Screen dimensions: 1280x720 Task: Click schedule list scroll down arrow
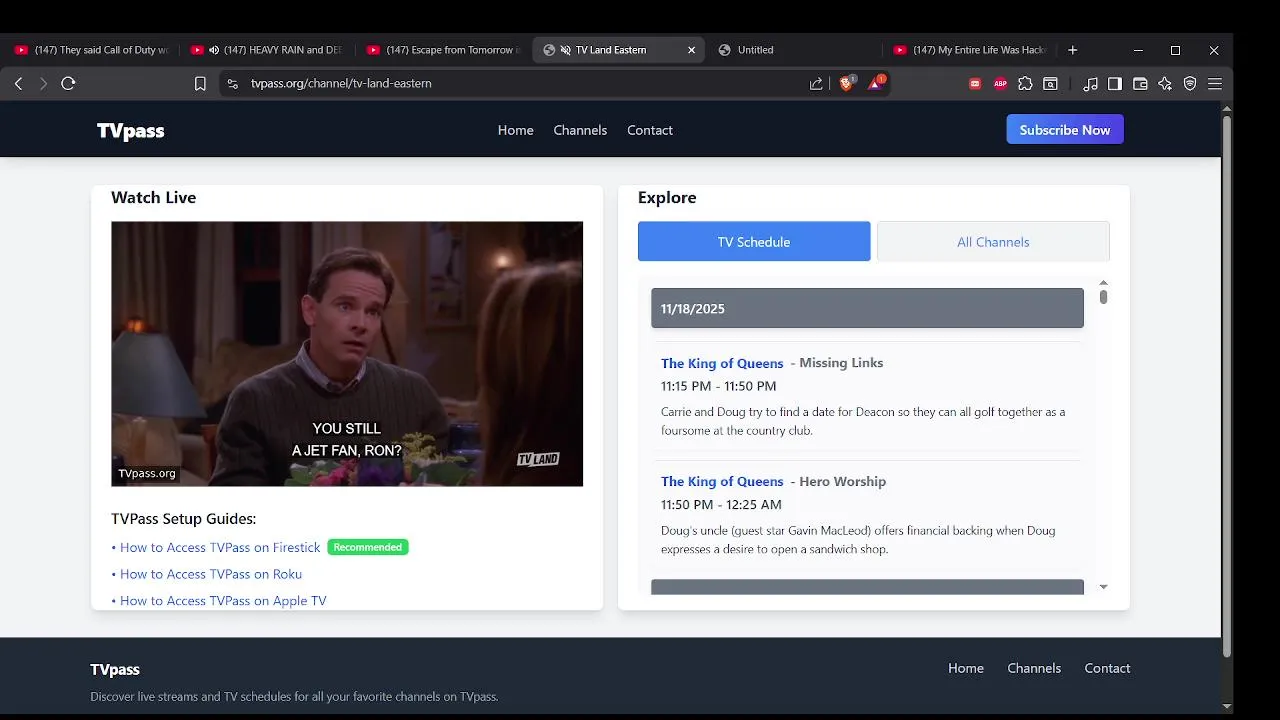1103,587
